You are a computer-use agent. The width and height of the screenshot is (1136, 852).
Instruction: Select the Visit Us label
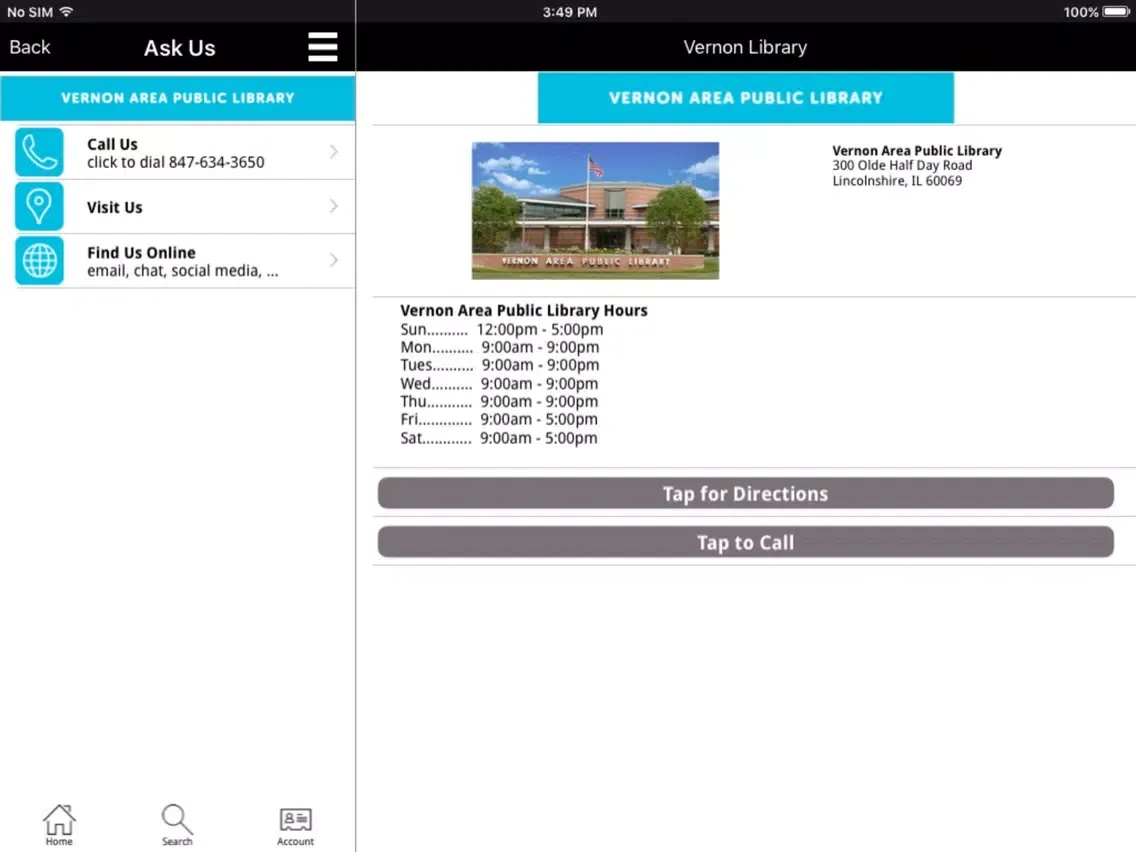pos(114,207)
